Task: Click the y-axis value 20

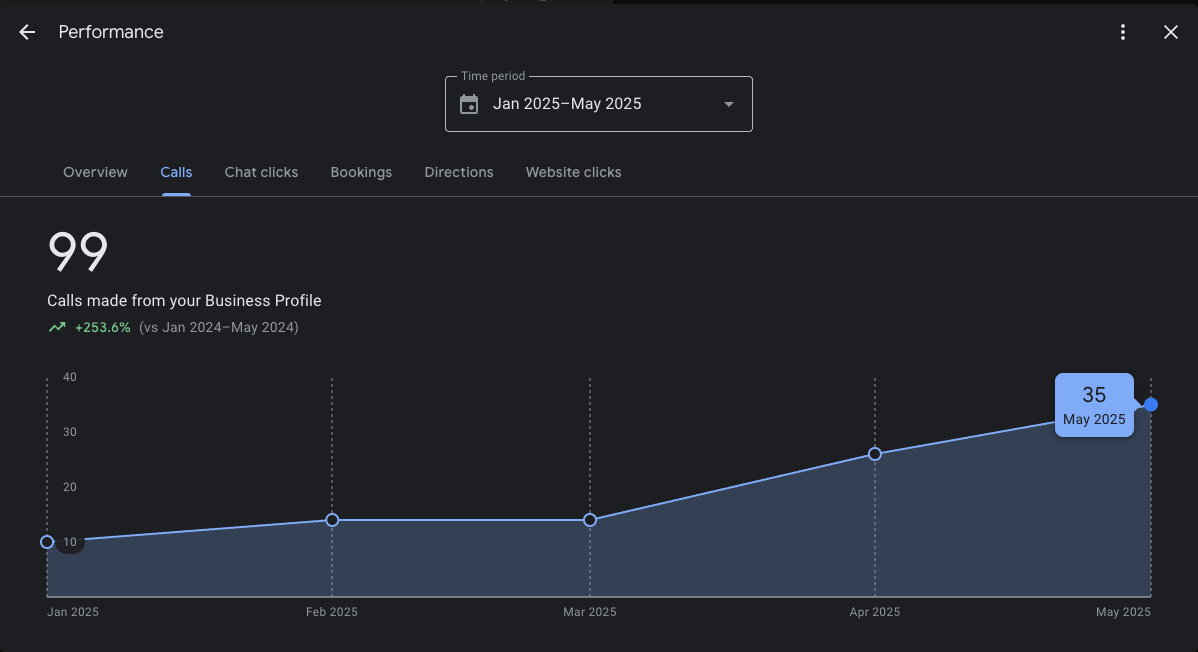Action: click(x=70, y=487)
